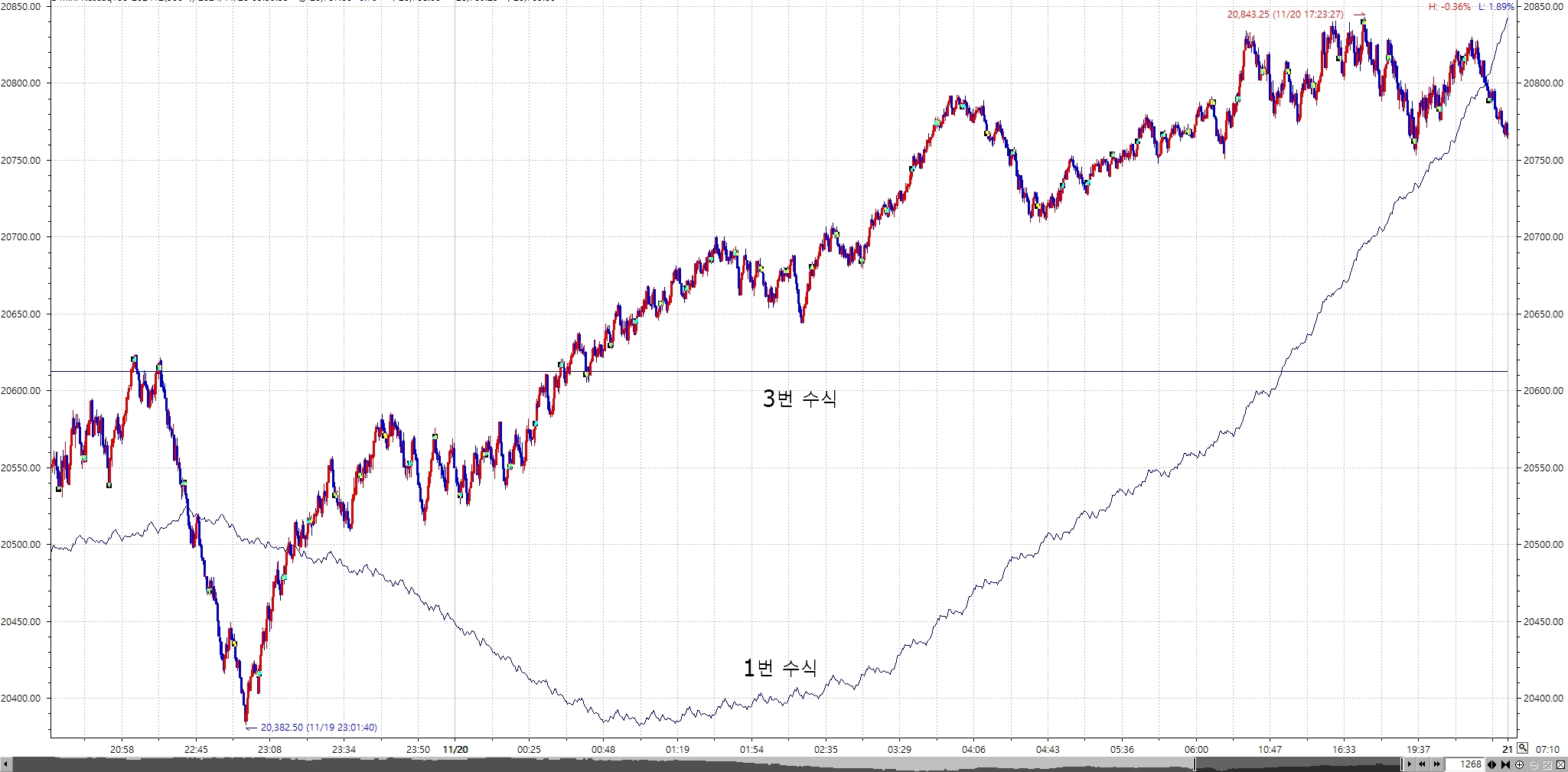Click the high price label 20,843.25
Image resolution: width=1568 pixels, height=772 pixels.
click(1285, 15)
